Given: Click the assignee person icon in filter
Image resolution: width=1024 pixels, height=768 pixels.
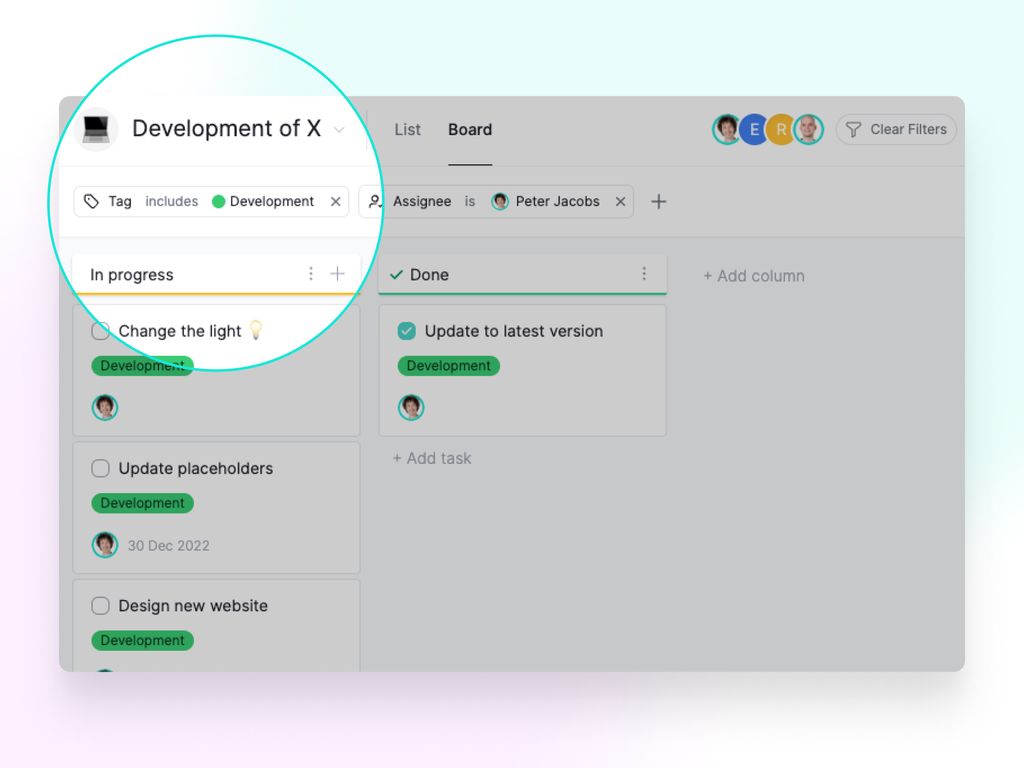Looking at the screenshot, I should (x=375, y=201).
